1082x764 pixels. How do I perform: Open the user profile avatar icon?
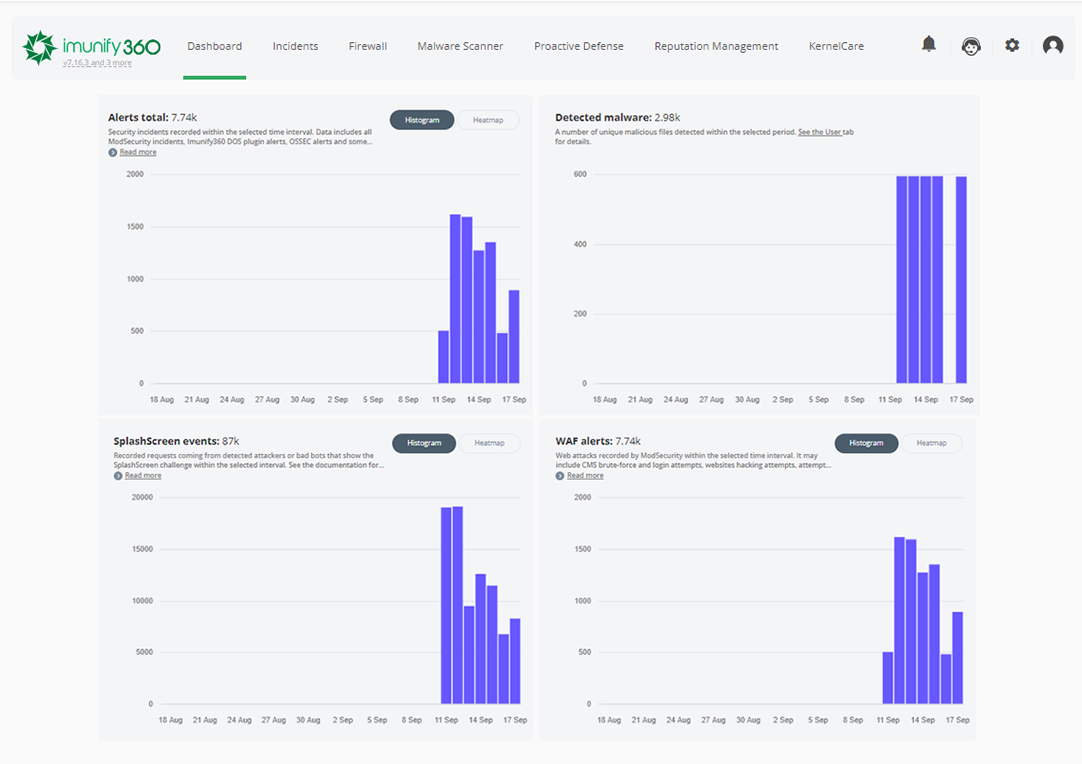click(x=1053, y=45)
